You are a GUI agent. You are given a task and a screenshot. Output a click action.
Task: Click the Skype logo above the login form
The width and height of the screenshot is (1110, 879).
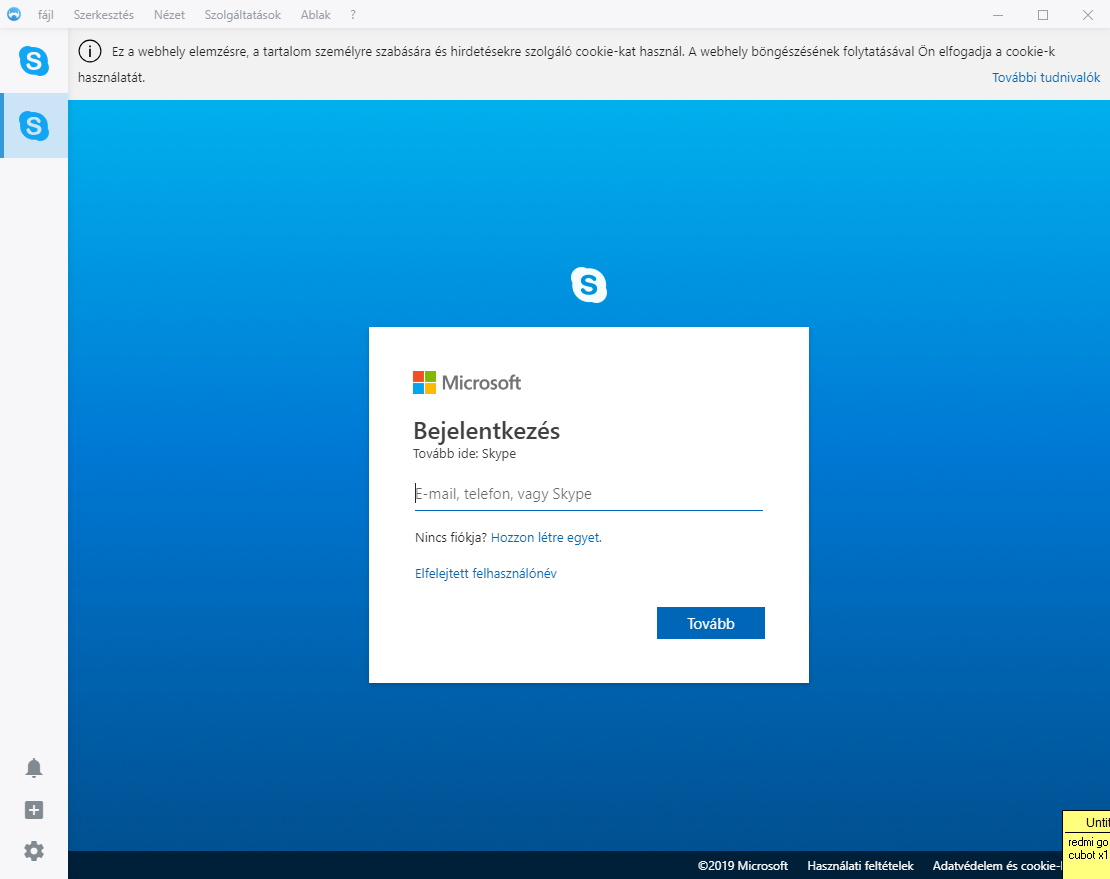589,285
